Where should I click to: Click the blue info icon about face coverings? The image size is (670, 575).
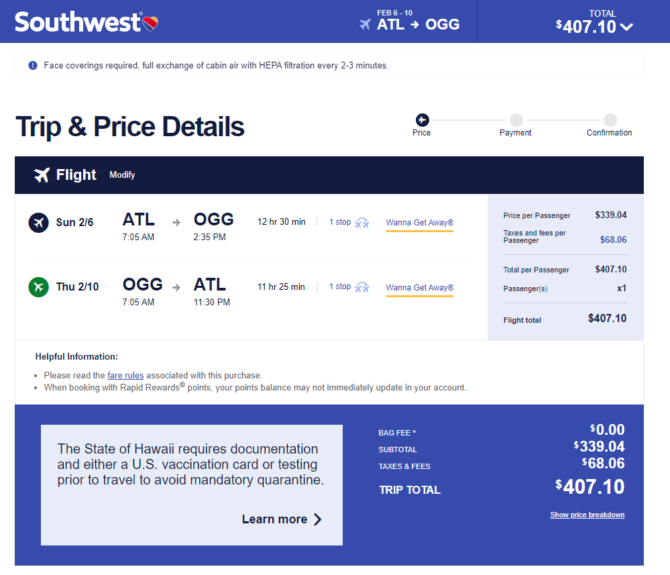pos(32,65)
